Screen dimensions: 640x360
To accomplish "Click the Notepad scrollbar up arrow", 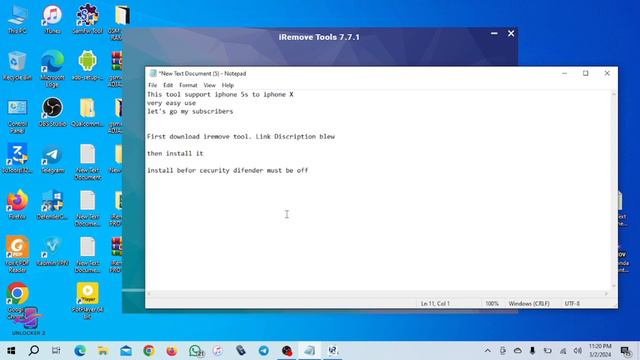I will (613, 94).
